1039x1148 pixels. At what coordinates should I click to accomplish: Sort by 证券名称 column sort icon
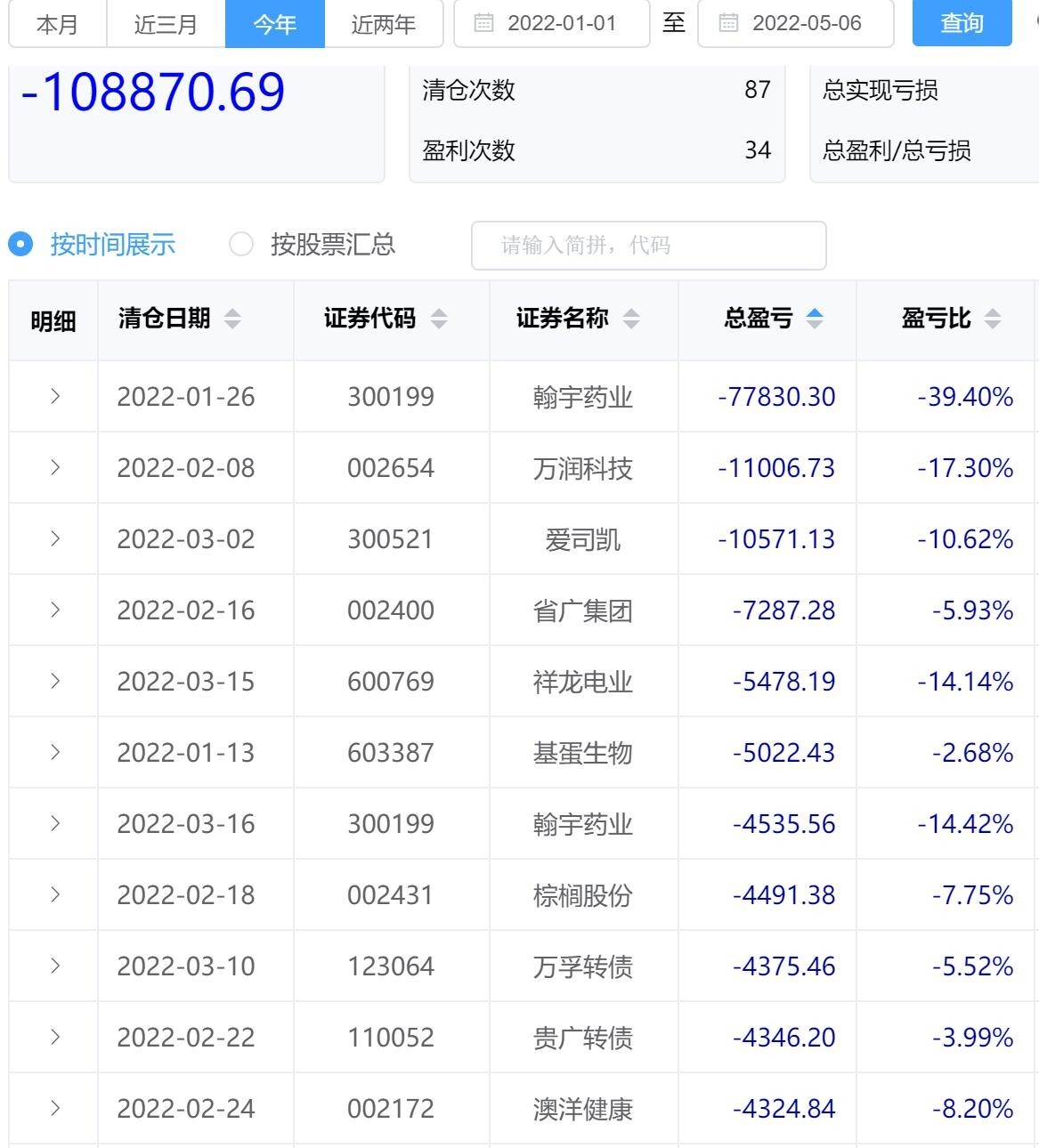(x=631, y=319)
